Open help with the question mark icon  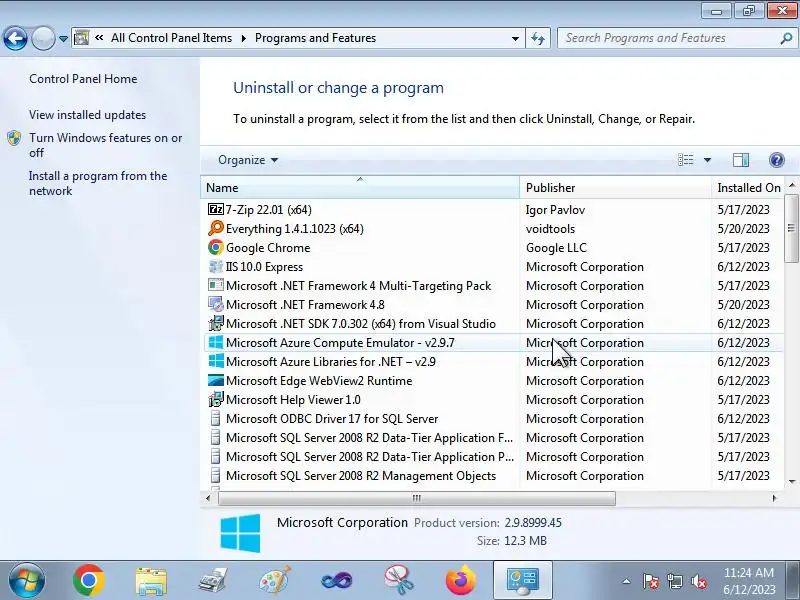[x=776, y=160]
